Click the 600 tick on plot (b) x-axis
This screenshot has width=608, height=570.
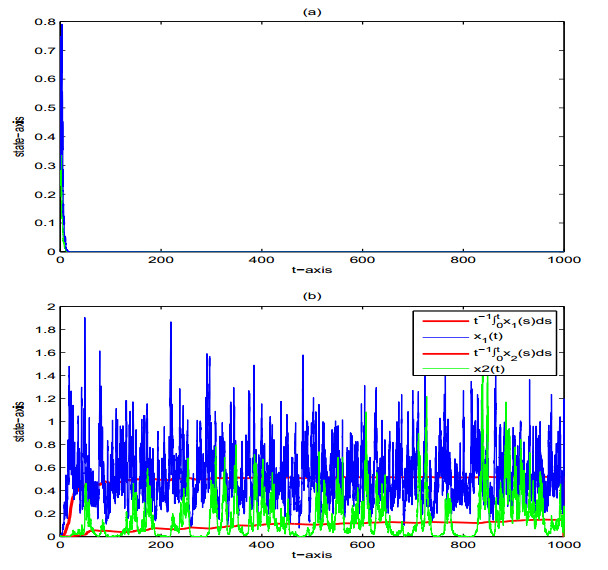coord(361,547)
